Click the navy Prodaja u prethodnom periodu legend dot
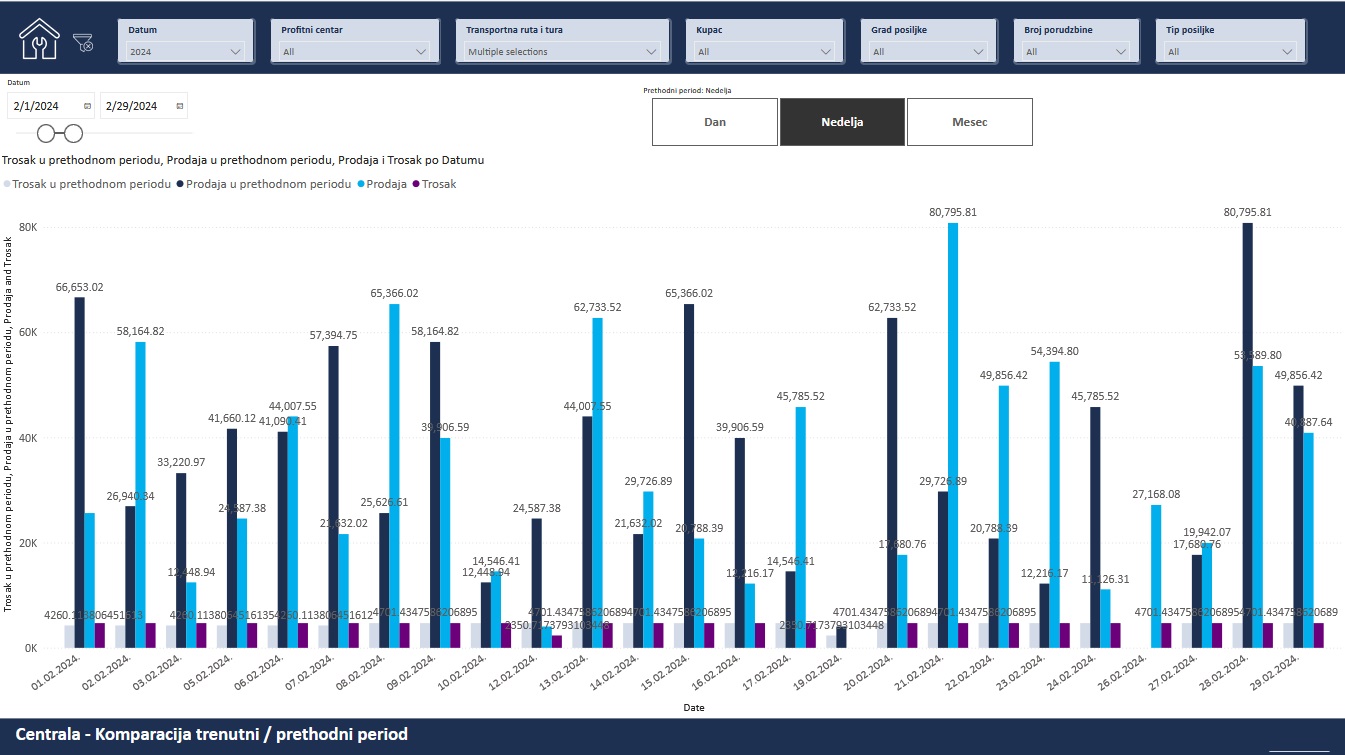This screenshot has width=1345, height=755. click(x=180, y=184)
